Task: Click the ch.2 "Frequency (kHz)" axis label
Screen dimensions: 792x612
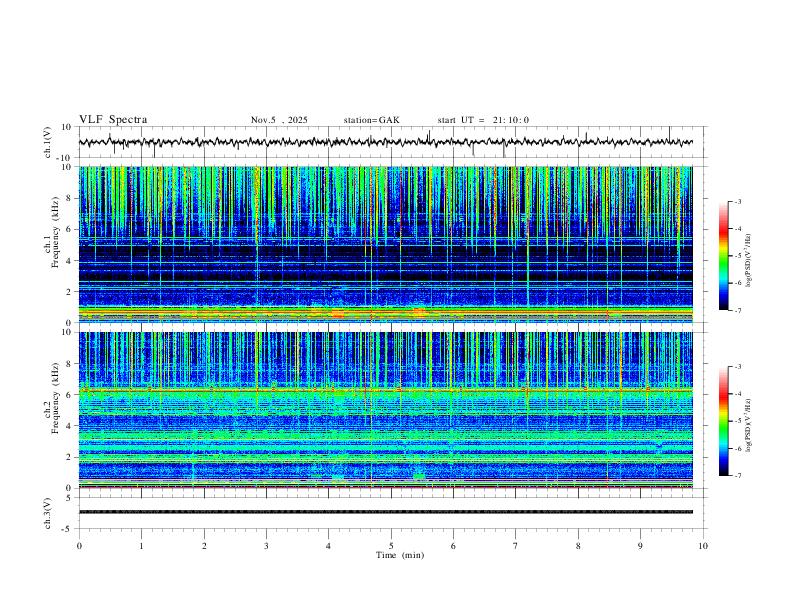Action: [x=56, y=398]
